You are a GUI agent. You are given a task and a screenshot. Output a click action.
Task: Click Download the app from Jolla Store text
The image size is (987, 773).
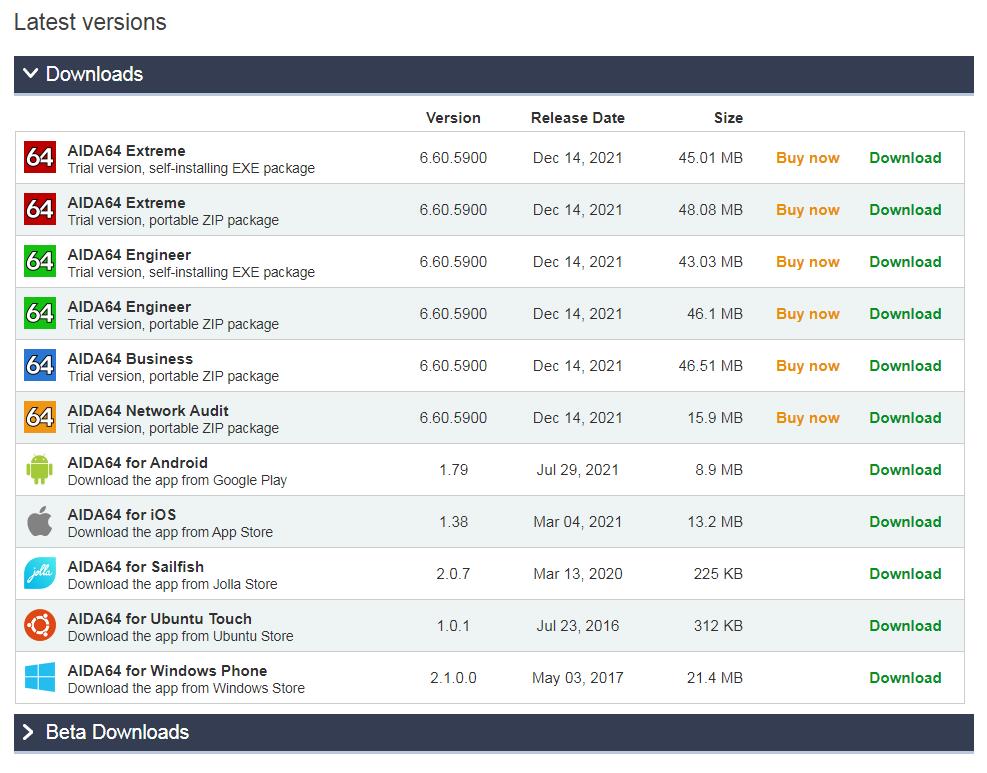[172, 584]
